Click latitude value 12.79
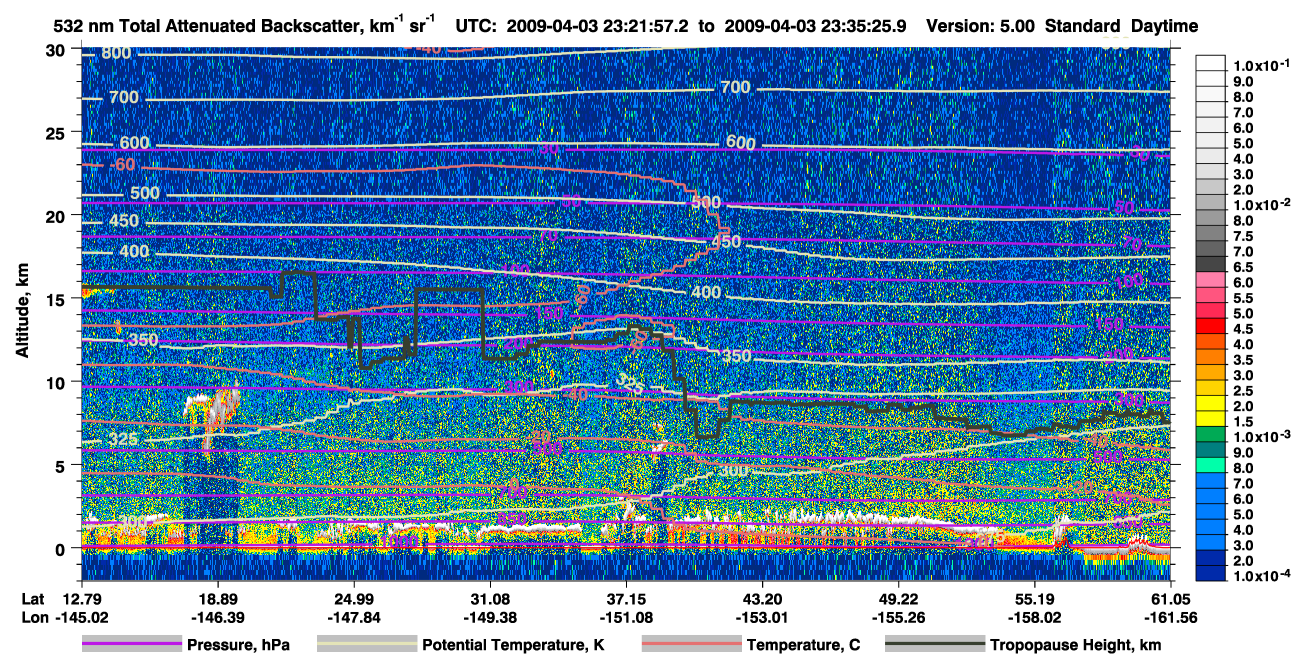Screen dimensions: 1300x667 click(x=82, y=598)
